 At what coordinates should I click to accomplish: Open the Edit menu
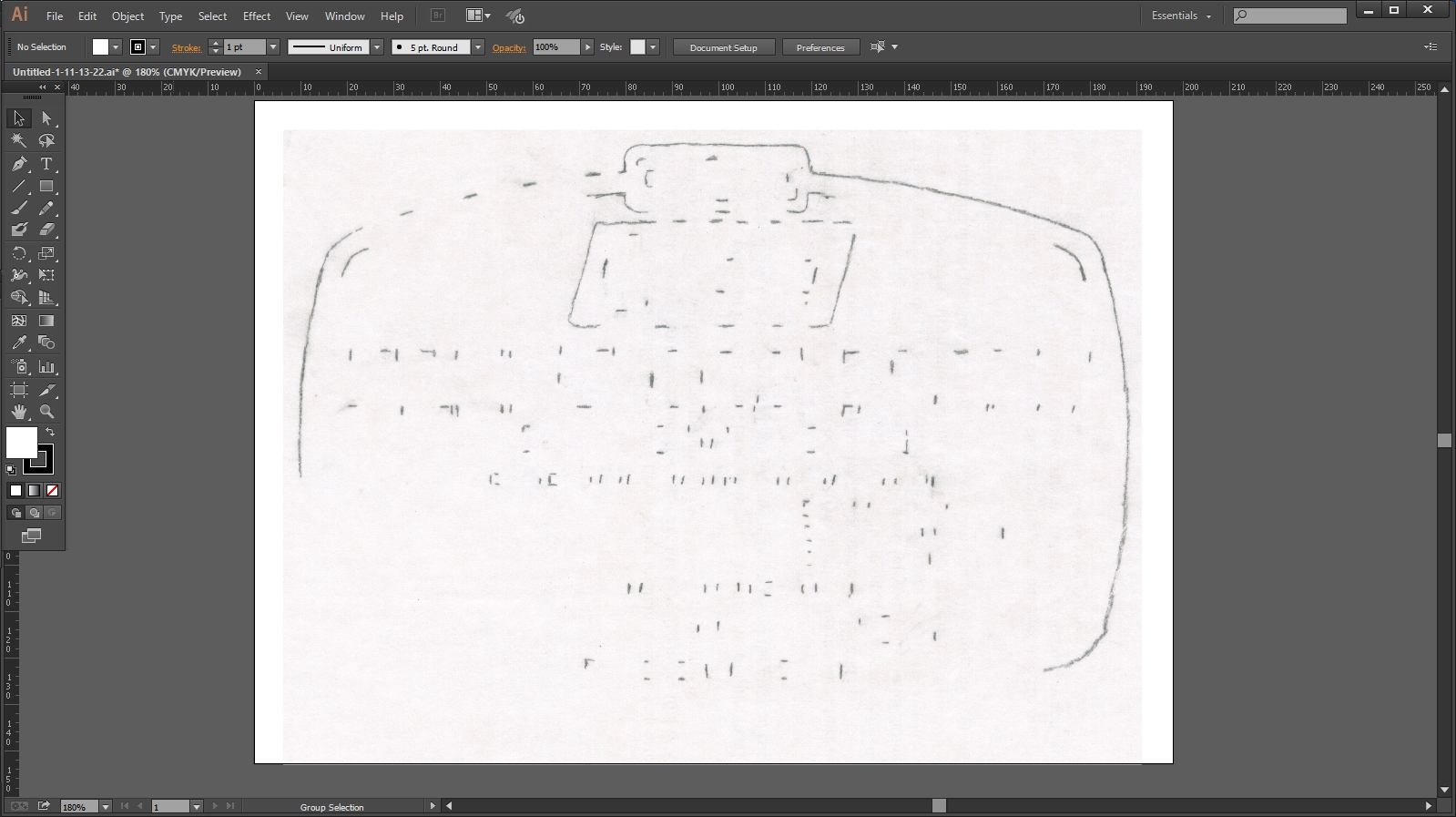pos(87,15)
